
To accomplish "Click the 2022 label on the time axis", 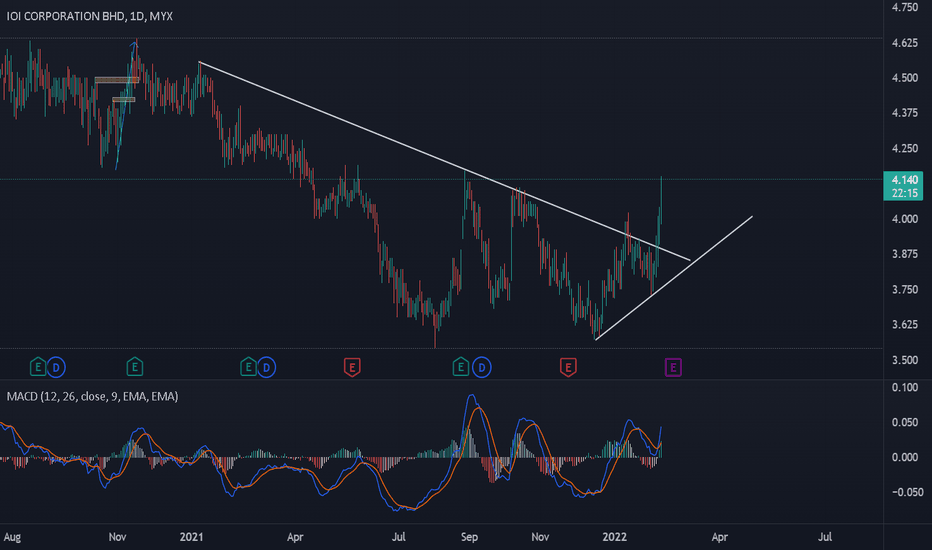I will click(615, 537).
